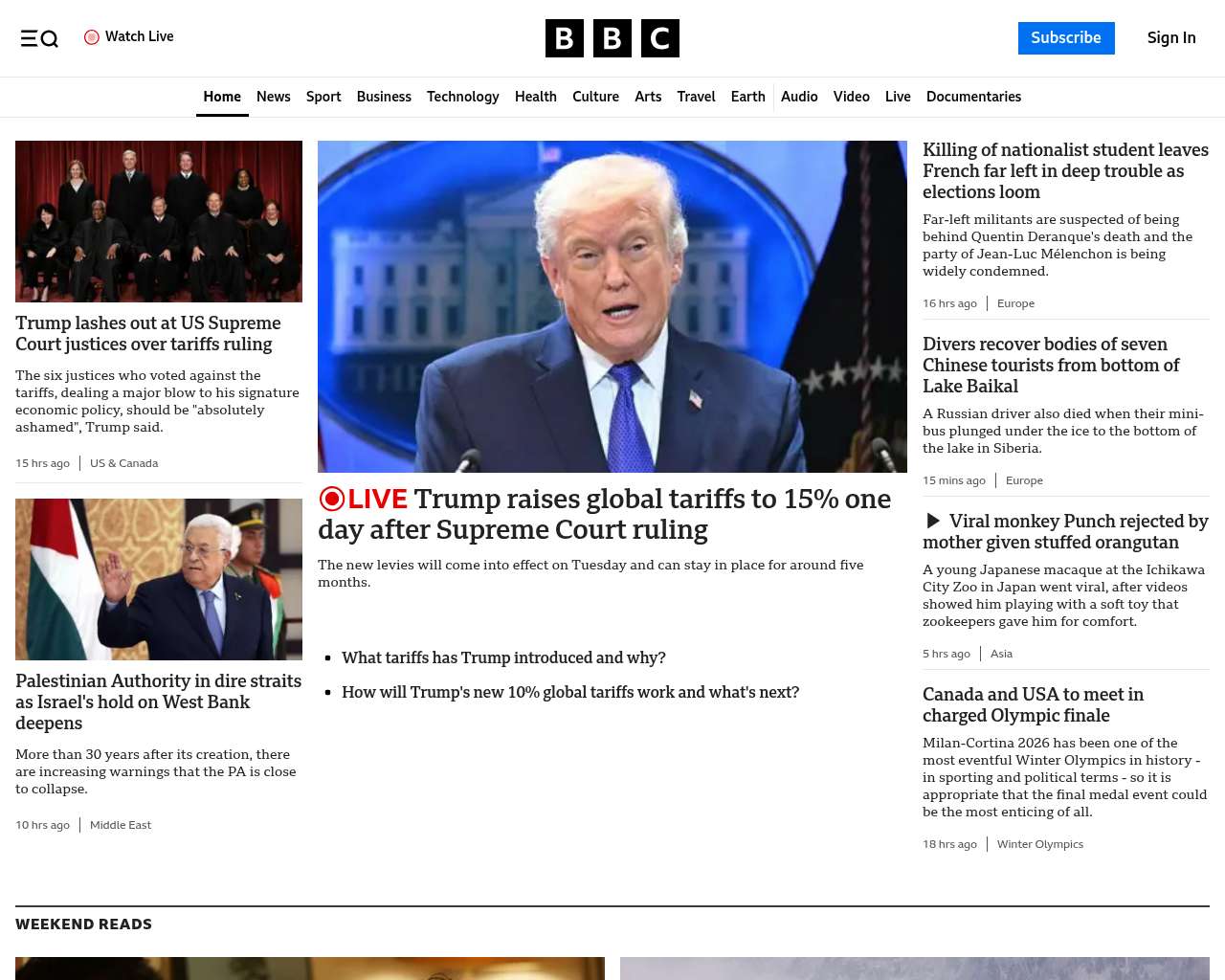
Task: Open the Earth navigation item
Action: click(x=747, y=97)
